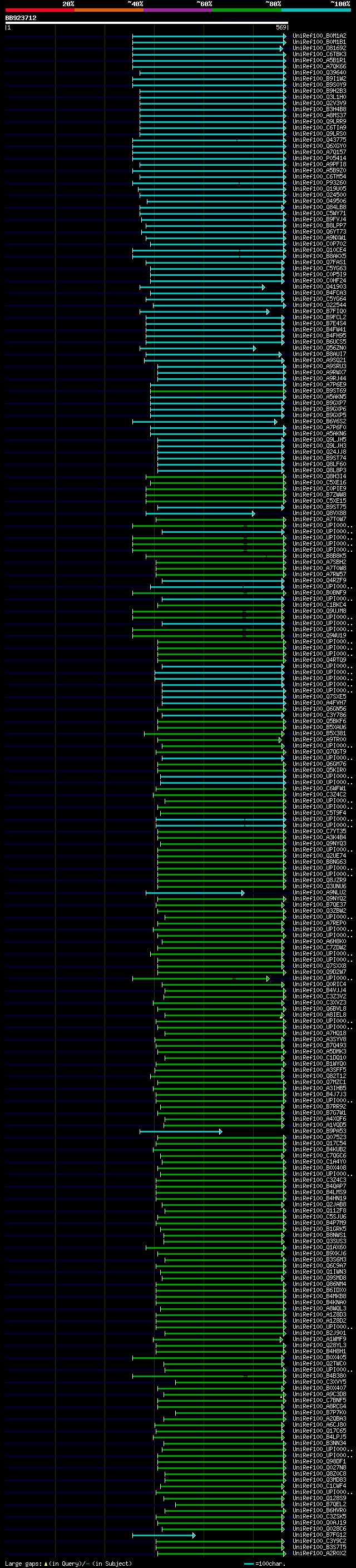The width and height of the screenshot is (356, 1568).
Task: Click the query end position 569
Action: pyautogui.click(x=281, y=27)
